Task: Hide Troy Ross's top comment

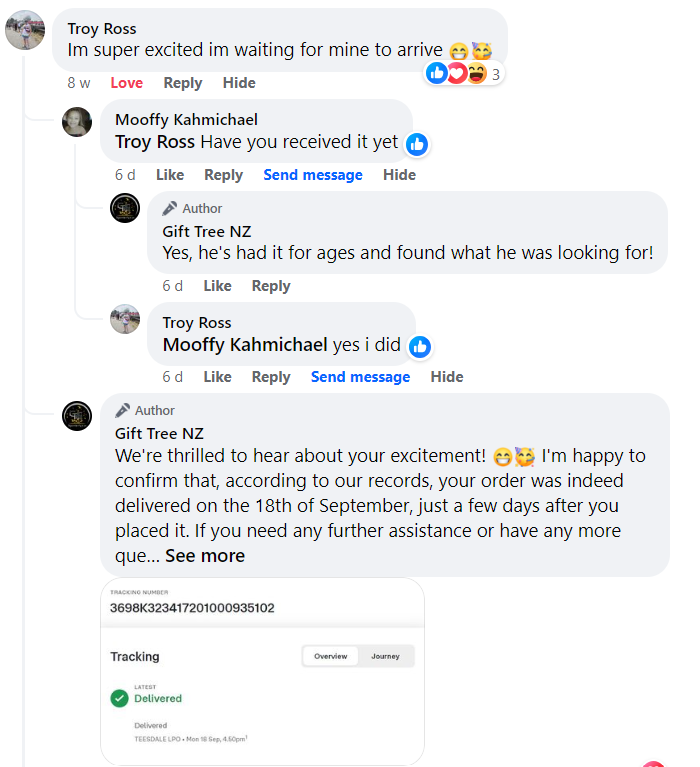Action: click(x=239, y=83)
